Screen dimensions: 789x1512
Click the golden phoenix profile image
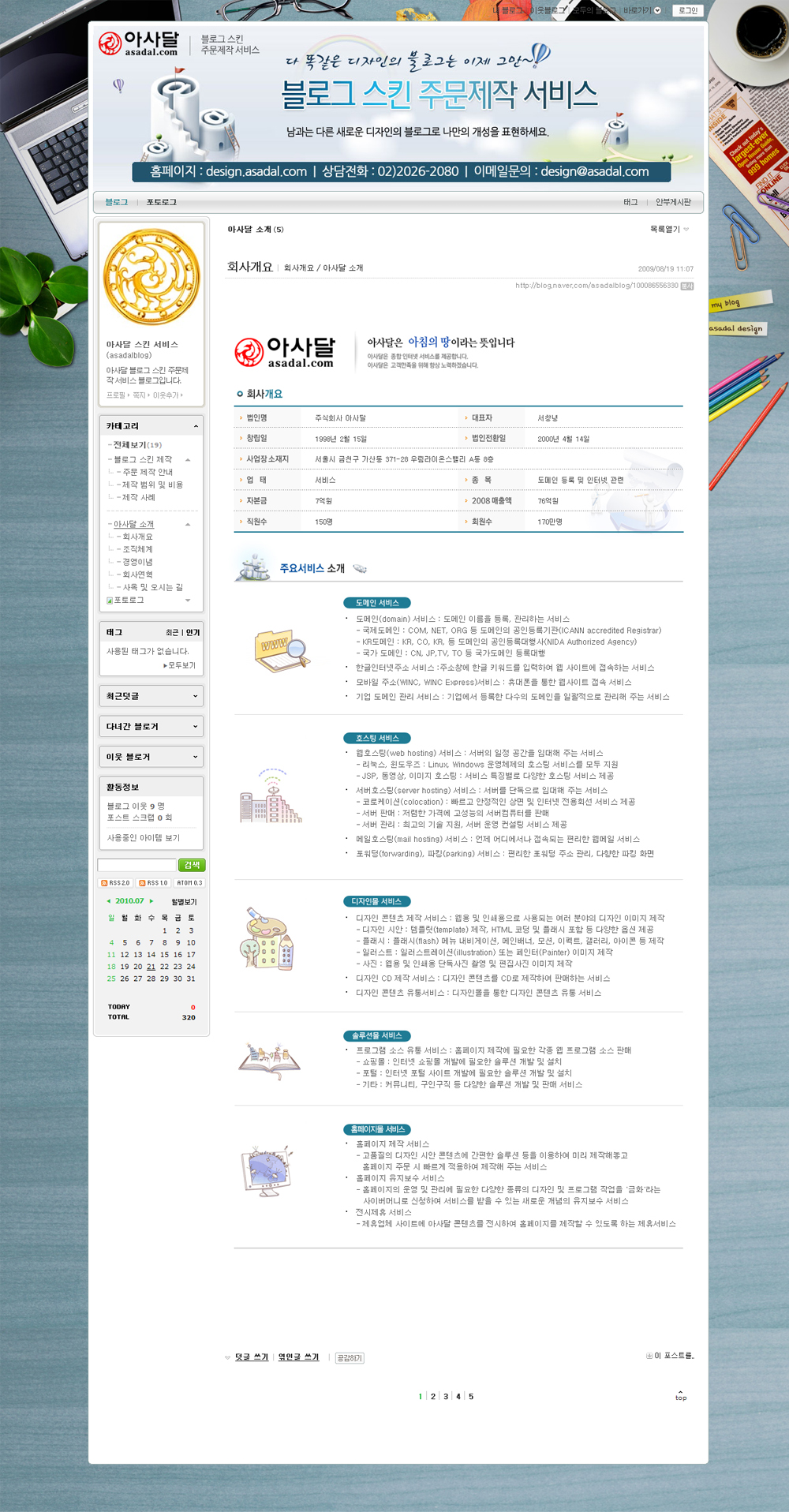pos(151,277)
